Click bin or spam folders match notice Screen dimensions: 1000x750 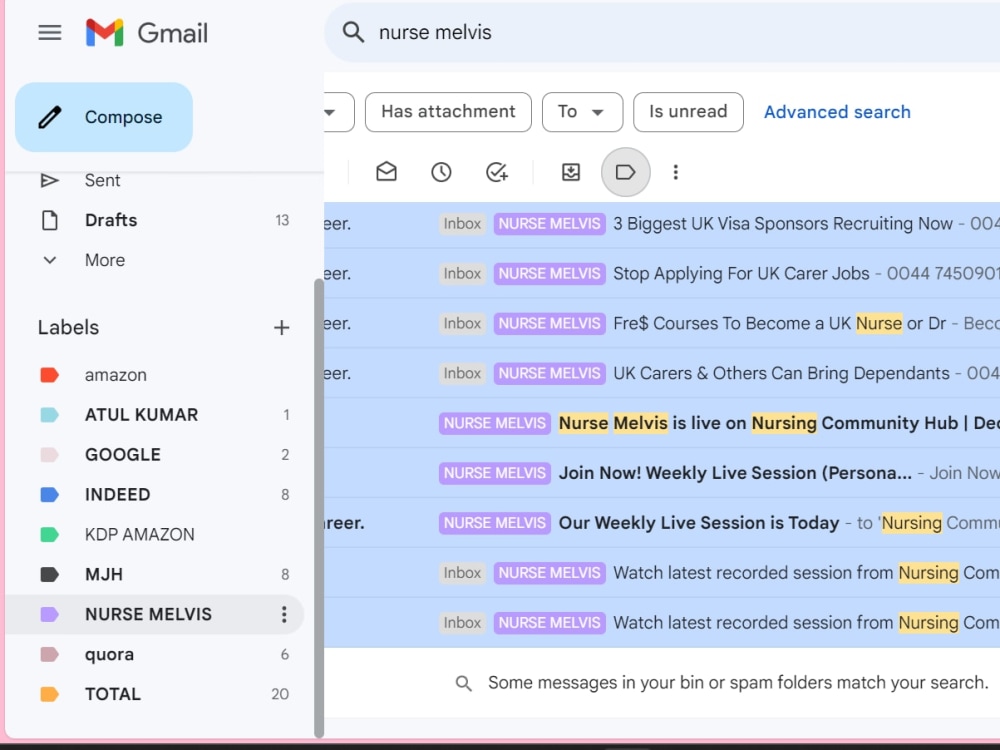(x=738, y=683)
